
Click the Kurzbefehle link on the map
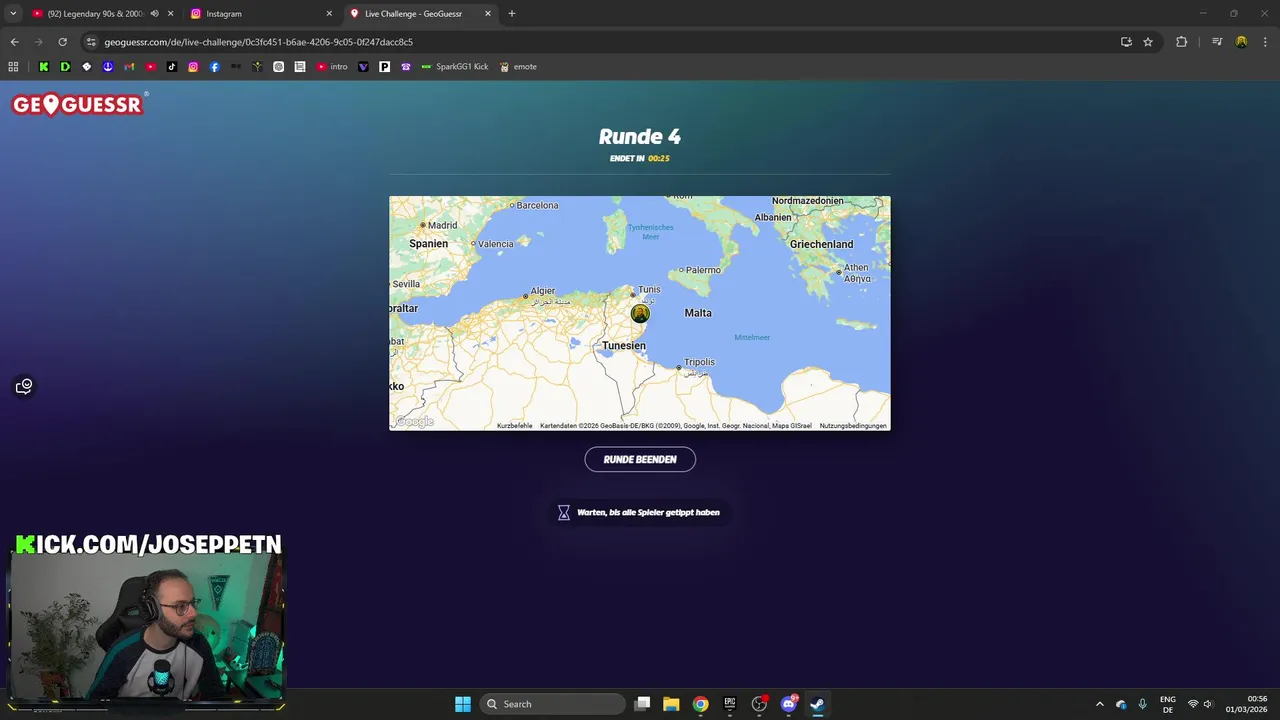[x=514, y=426]
